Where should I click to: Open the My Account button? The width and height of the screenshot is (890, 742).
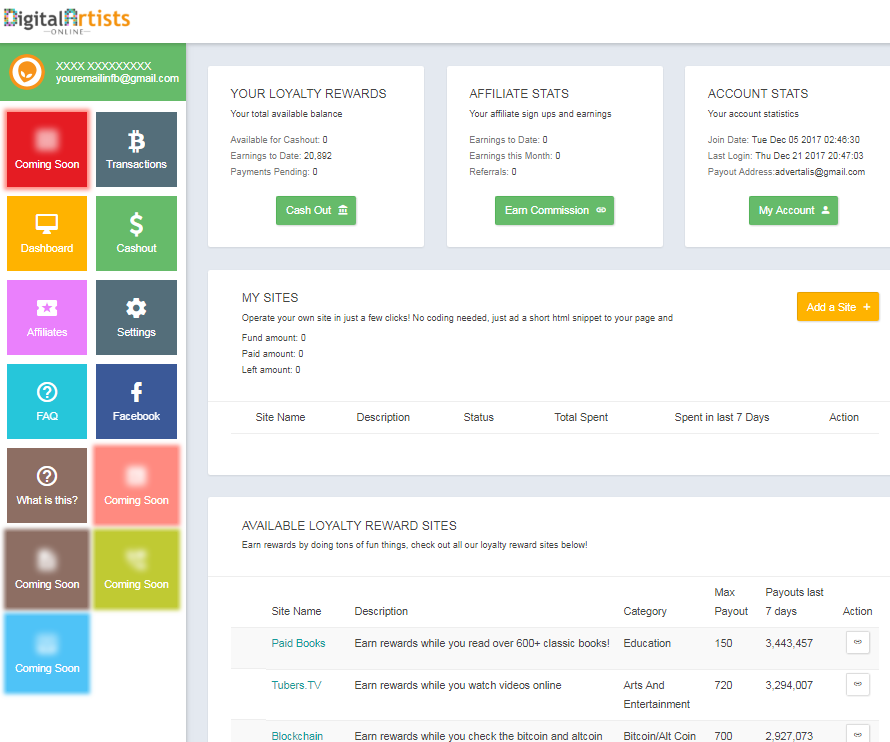tap(793, 211)
